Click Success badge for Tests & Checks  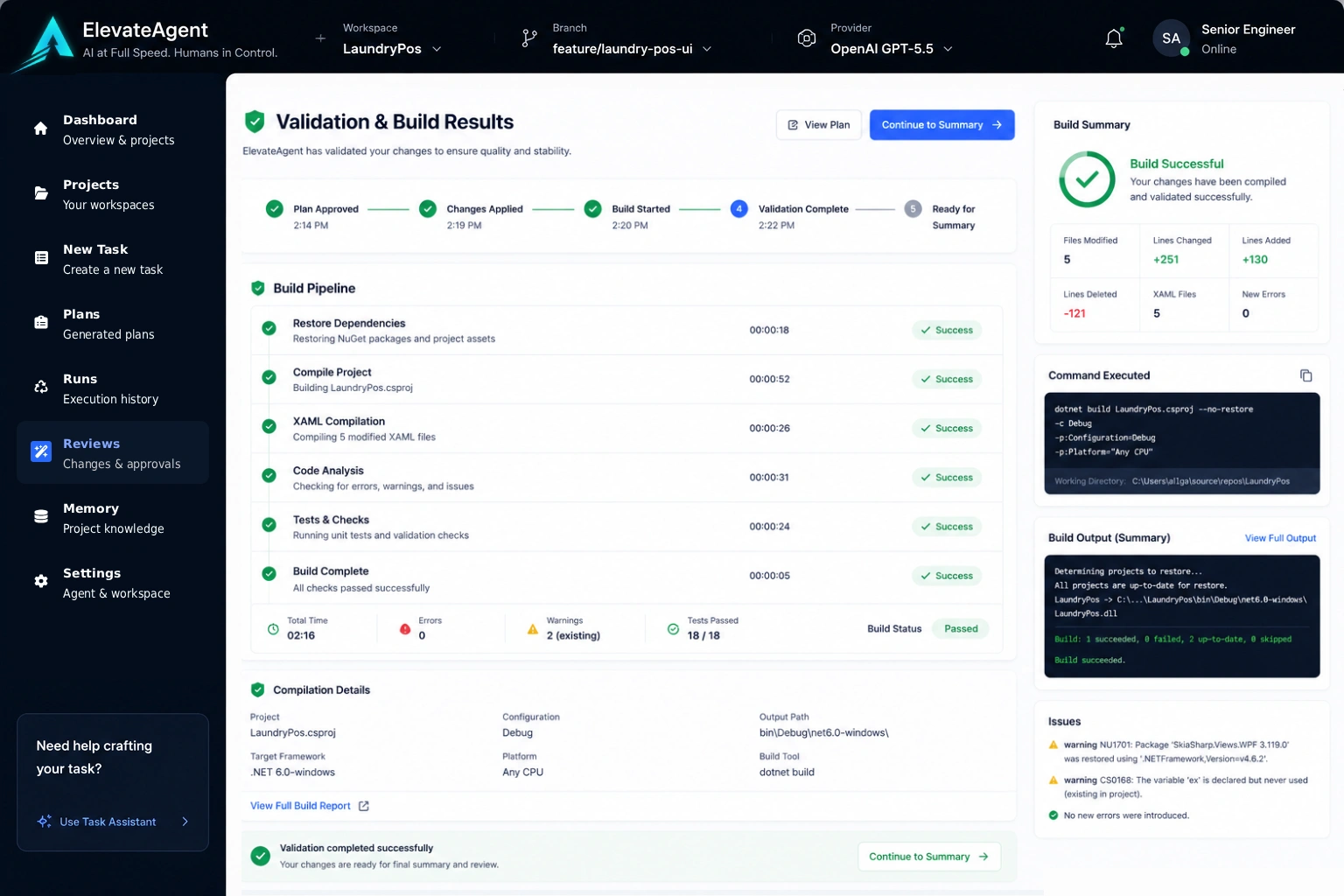(x=947, y=527)
